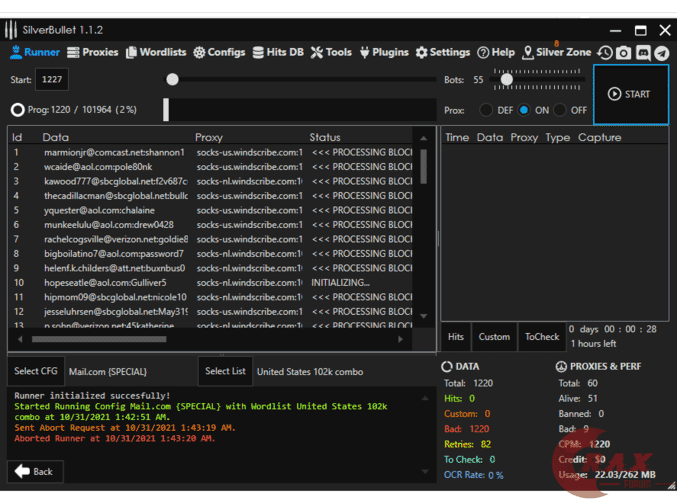Select the OFF proxy radio option
Screen dimensions: 677x500
pyautogui.click(x=560, y=110)
